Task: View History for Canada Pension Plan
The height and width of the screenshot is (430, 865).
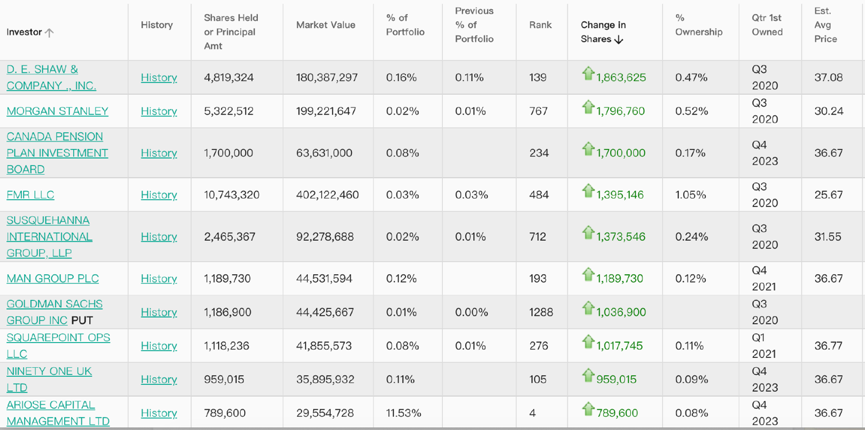Action: 158,153
